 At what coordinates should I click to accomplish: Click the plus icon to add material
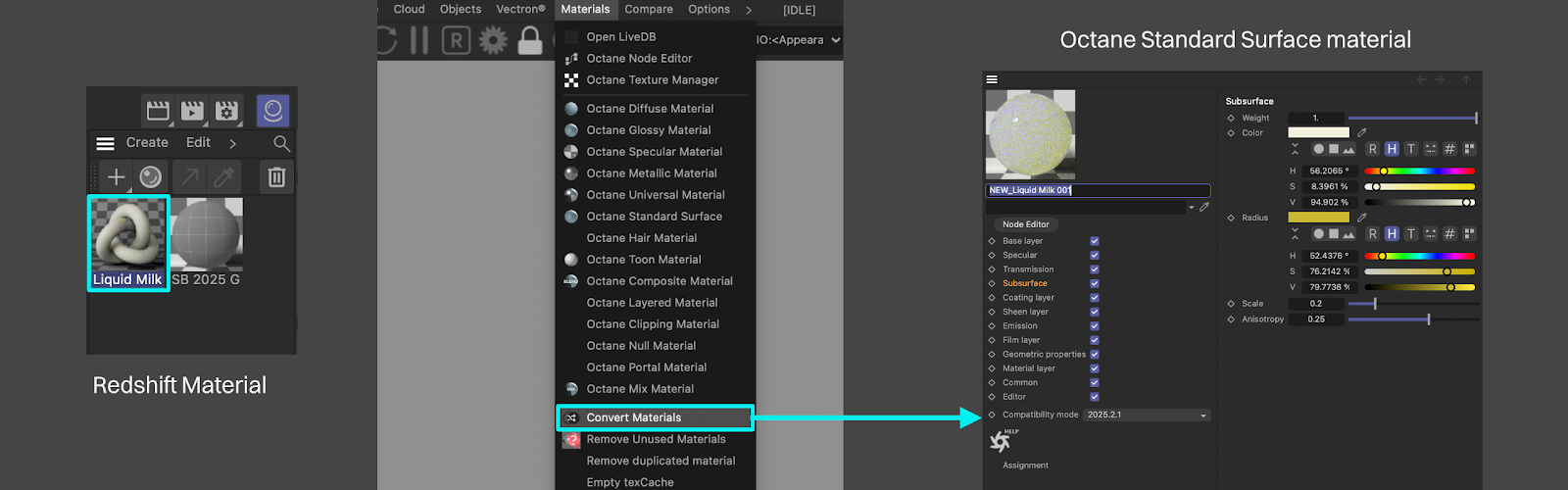click(116, 177)
